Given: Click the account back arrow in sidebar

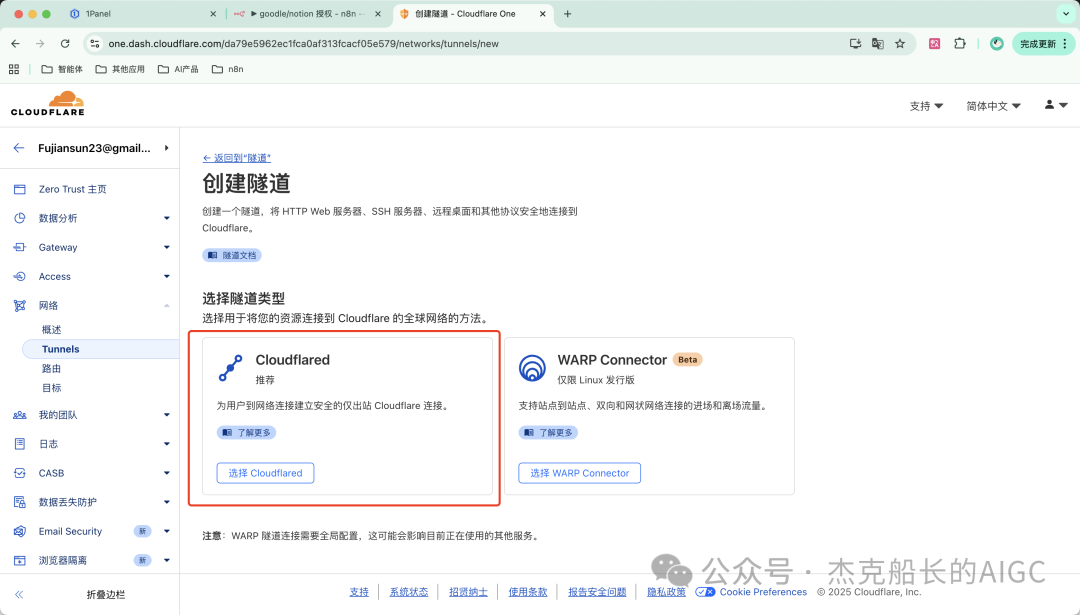Looking at the screenshot, I should tap(19, 147).
